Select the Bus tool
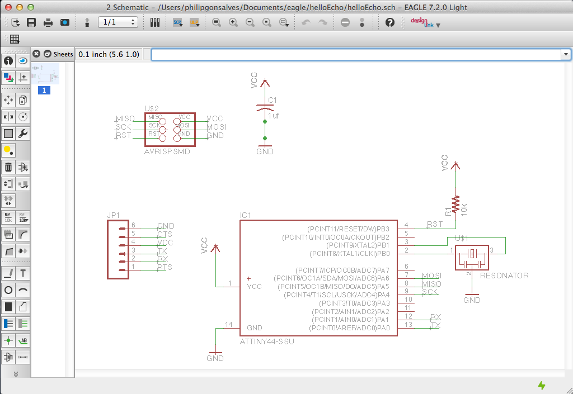This screenshot has width=573, height=394. click(x=8, y=324)
